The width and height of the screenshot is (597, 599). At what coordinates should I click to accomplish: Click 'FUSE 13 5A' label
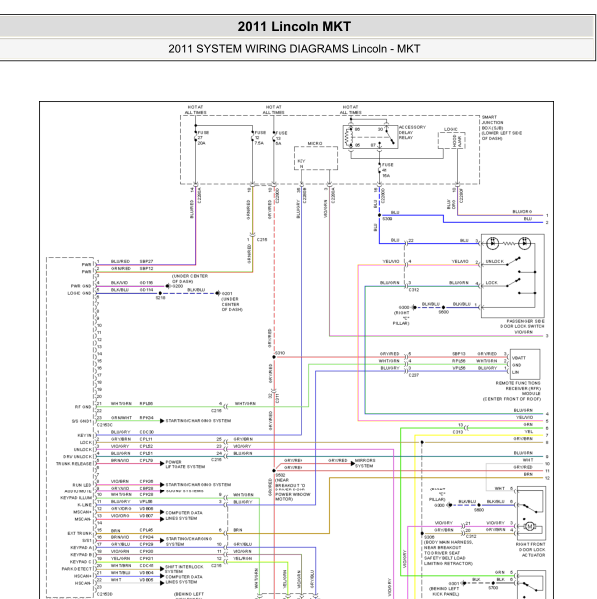click(282, 138)
